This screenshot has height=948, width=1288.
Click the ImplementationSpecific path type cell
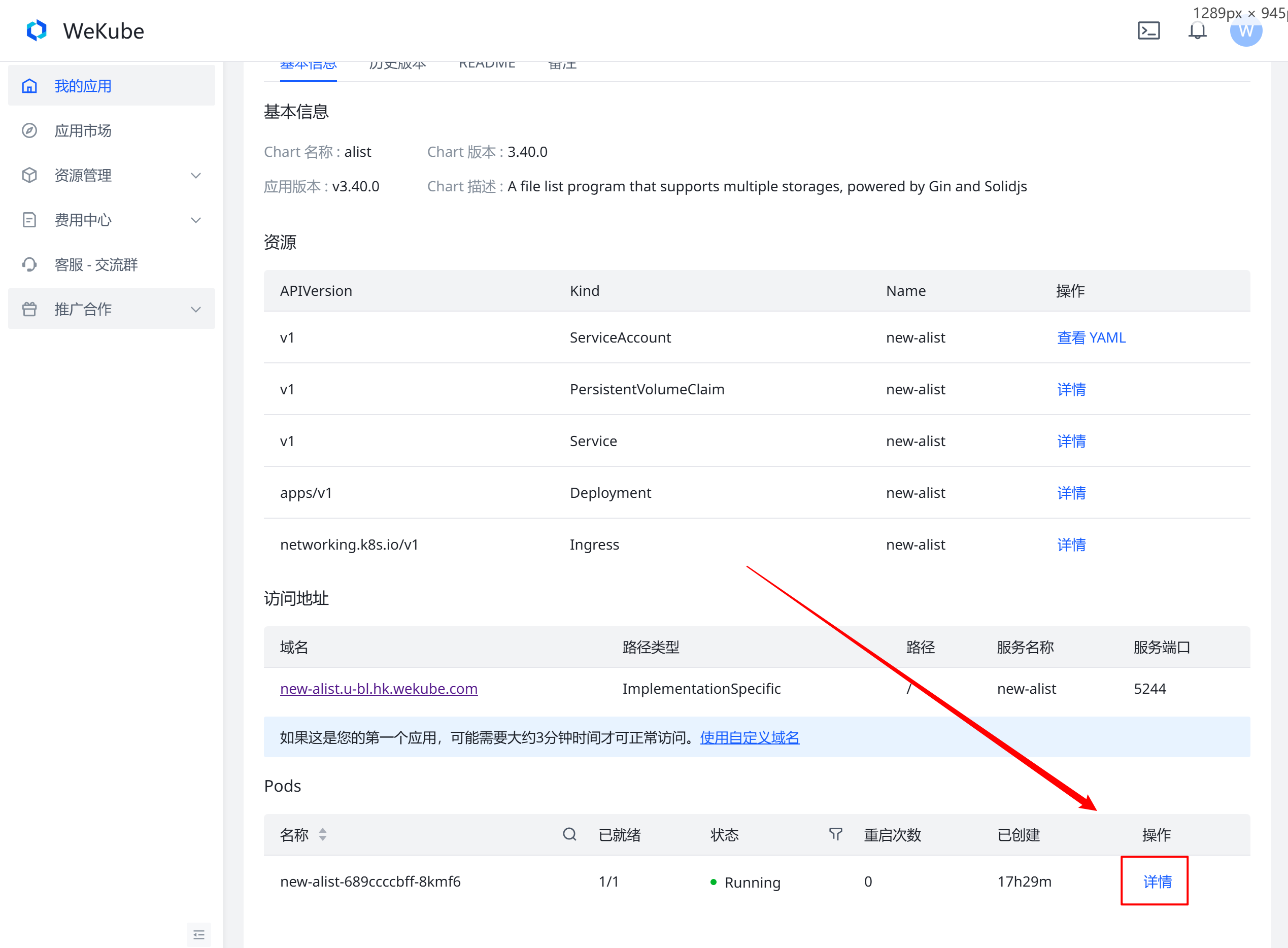pos(701,689)
